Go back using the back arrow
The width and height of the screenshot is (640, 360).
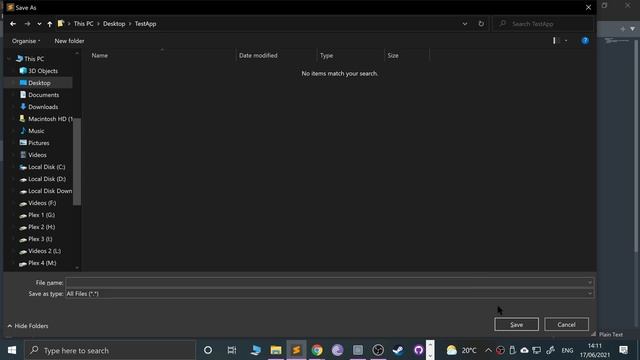(13, 24)
